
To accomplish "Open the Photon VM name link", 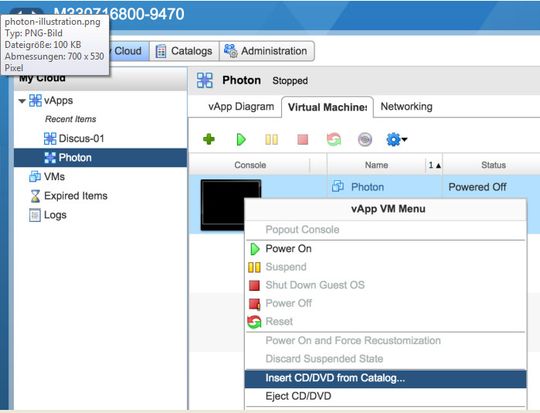I will [367, 187].
